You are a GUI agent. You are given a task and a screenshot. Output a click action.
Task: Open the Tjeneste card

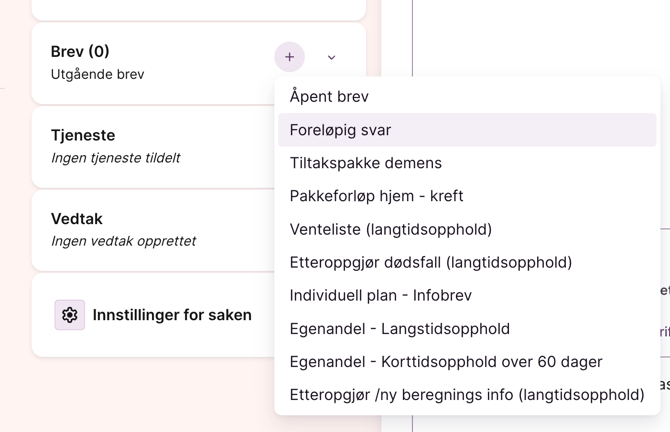(x=150, y=145)
